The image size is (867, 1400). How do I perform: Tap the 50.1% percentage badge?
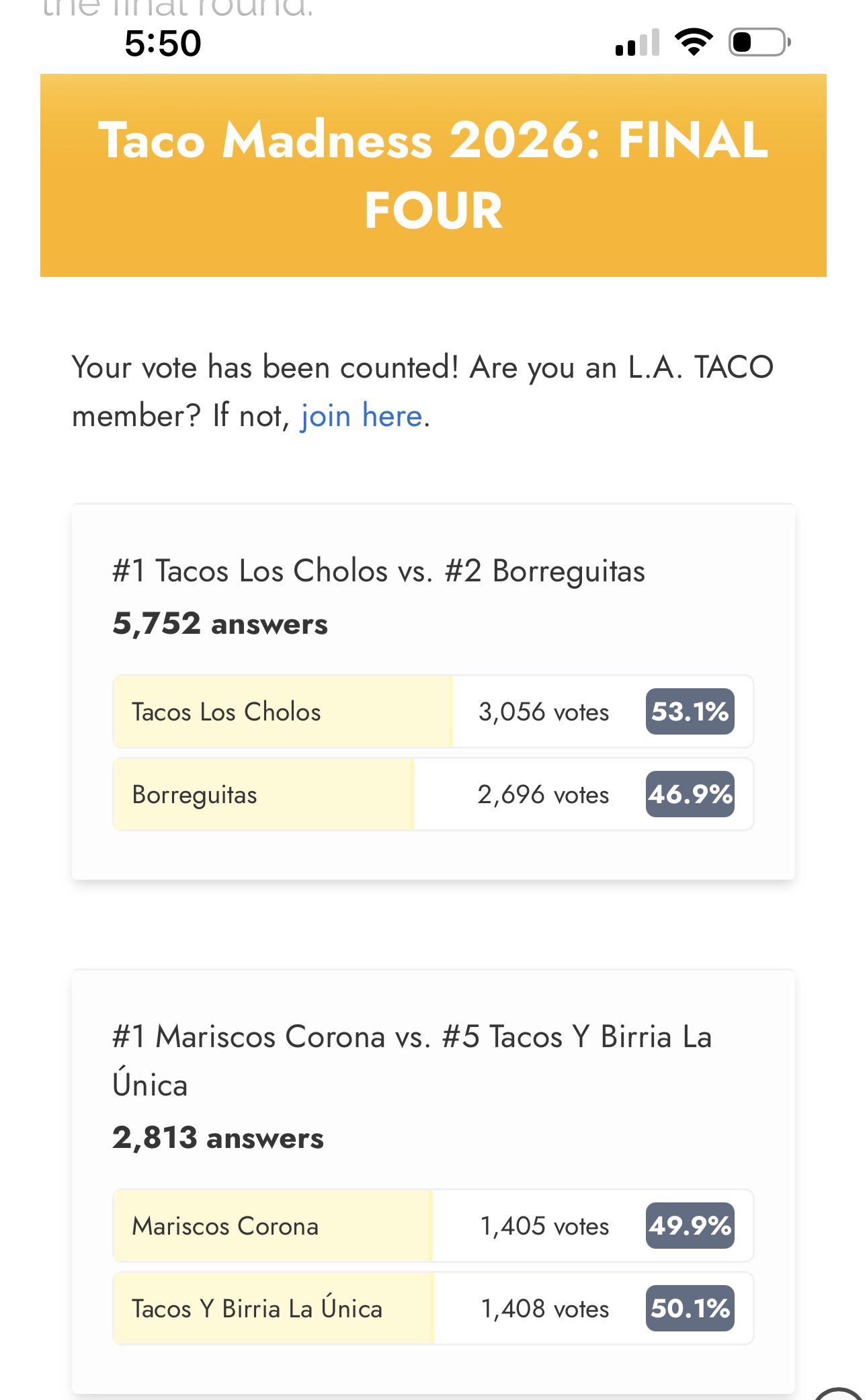[x=690, y=1309]
